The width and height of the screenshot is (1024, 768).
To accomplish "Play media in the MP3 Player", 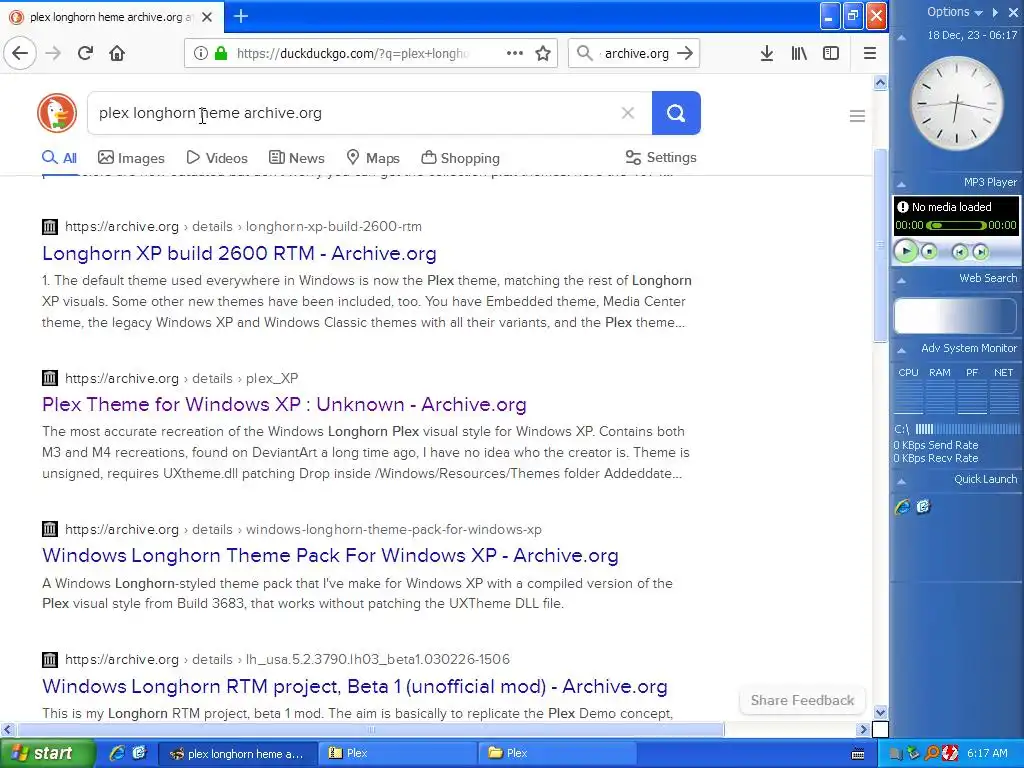I will [x=906, y=251].
